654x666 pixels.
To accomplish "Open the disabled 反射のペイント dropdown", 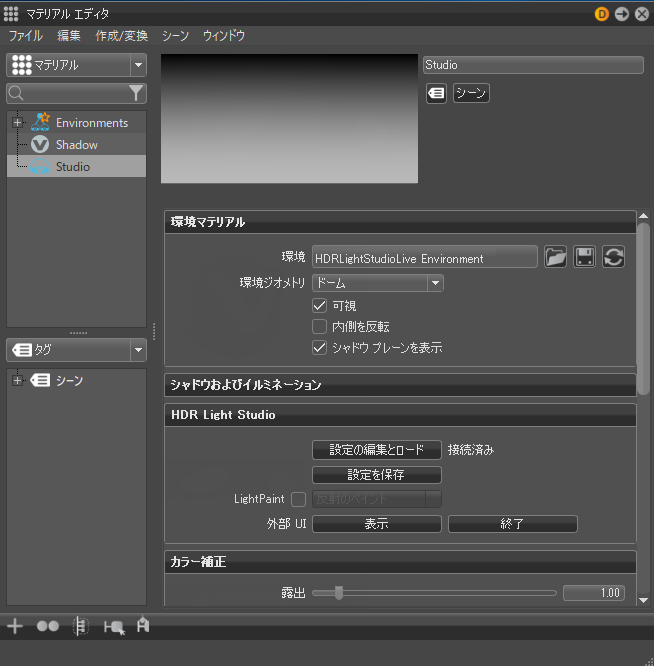I will (377, 499).
